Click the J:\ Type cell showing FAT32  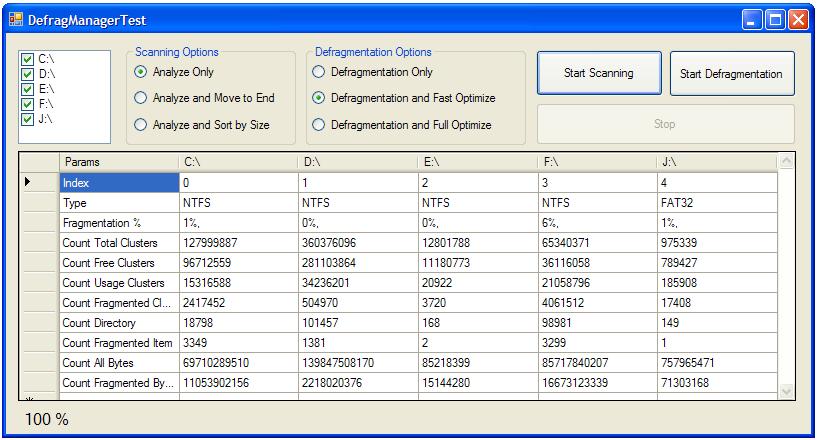(x=717, y=203)
